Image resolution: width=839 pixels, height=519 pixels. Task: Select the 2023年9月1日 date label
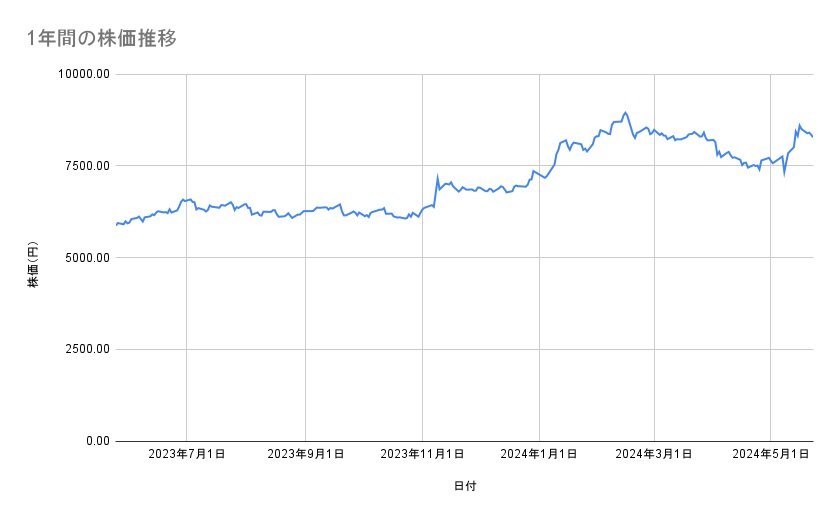point(305,455)
